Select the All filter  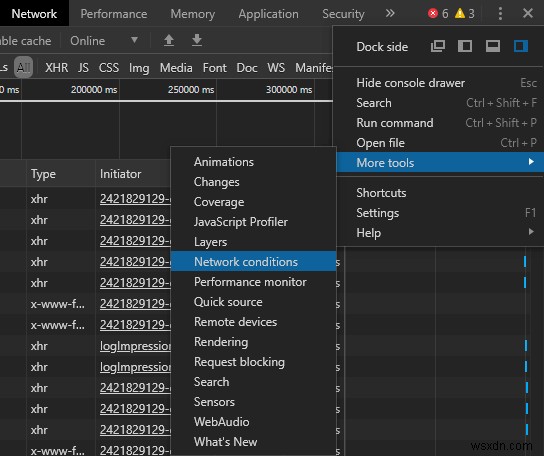click(x=23, y=67)
